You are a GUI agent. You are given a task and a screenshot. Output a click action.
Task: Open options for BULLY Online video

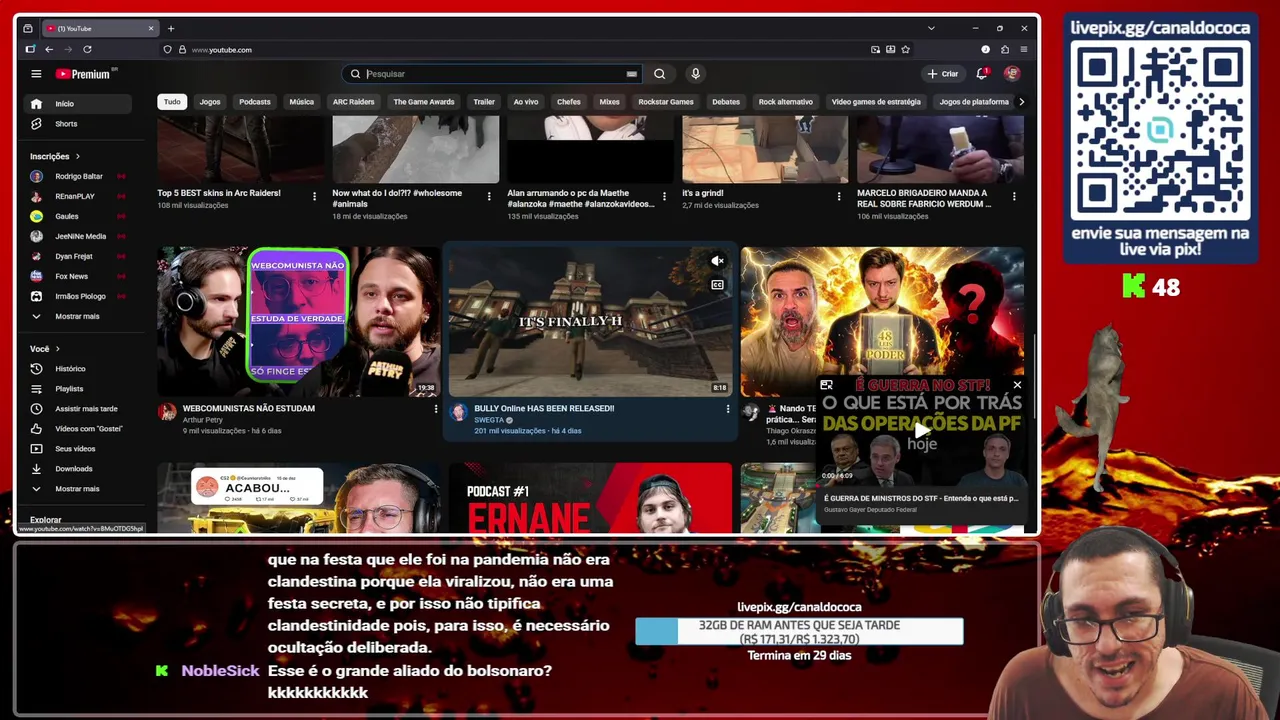pyautogui.click(x=727, y=409)
